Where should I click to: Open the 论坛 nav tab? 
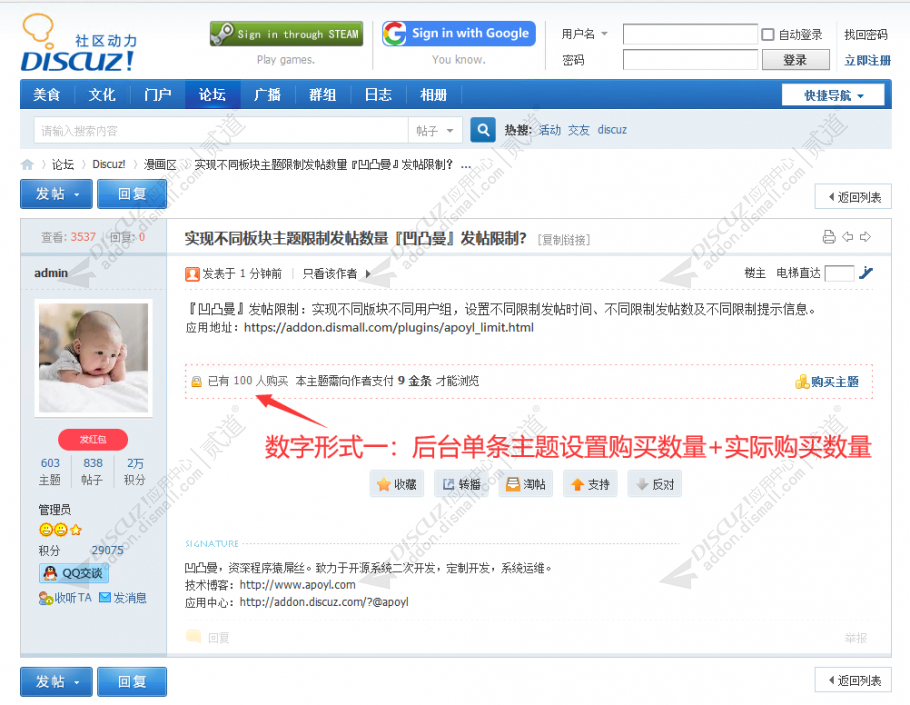(x=212, y=95)
